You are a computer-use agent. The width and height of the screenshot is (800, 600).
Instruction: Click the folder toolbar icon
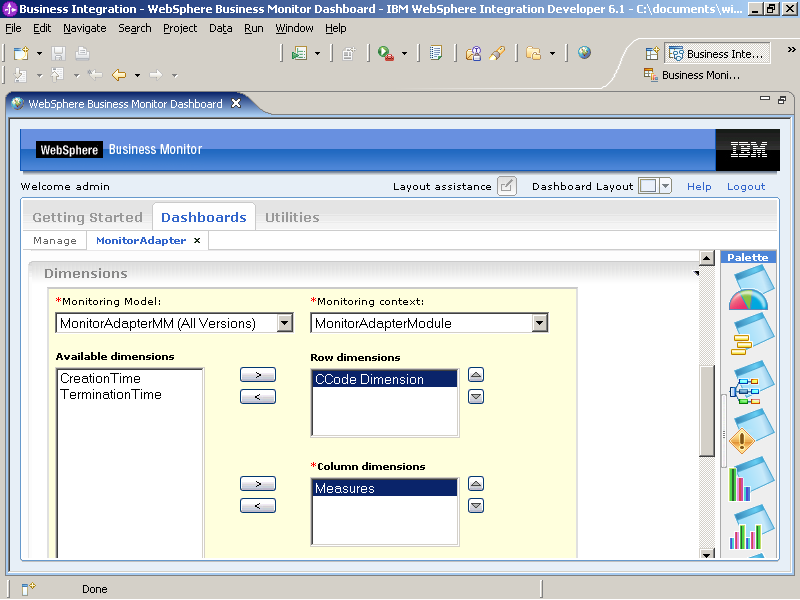[534, 53]
